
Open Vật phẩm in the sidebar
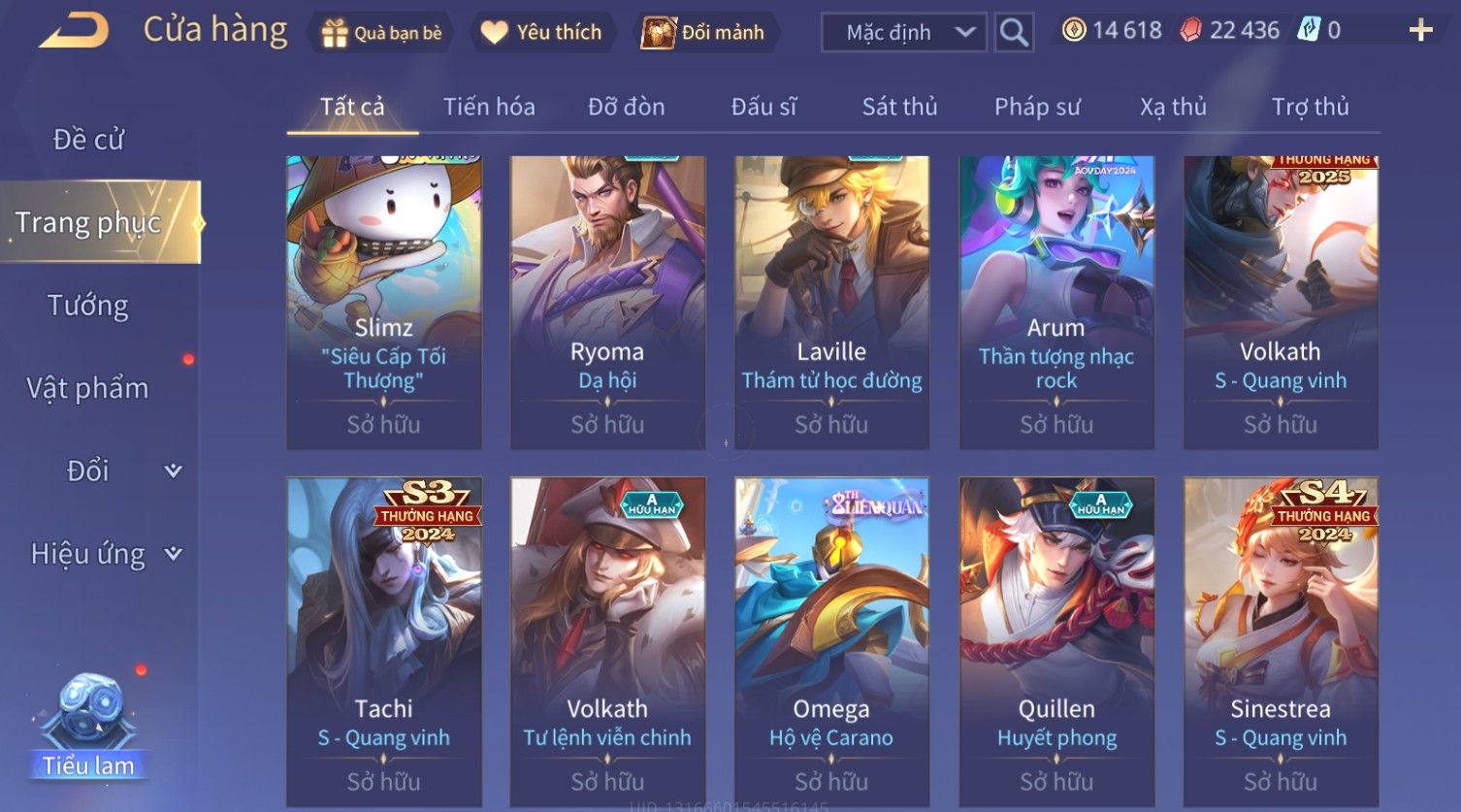87,388
